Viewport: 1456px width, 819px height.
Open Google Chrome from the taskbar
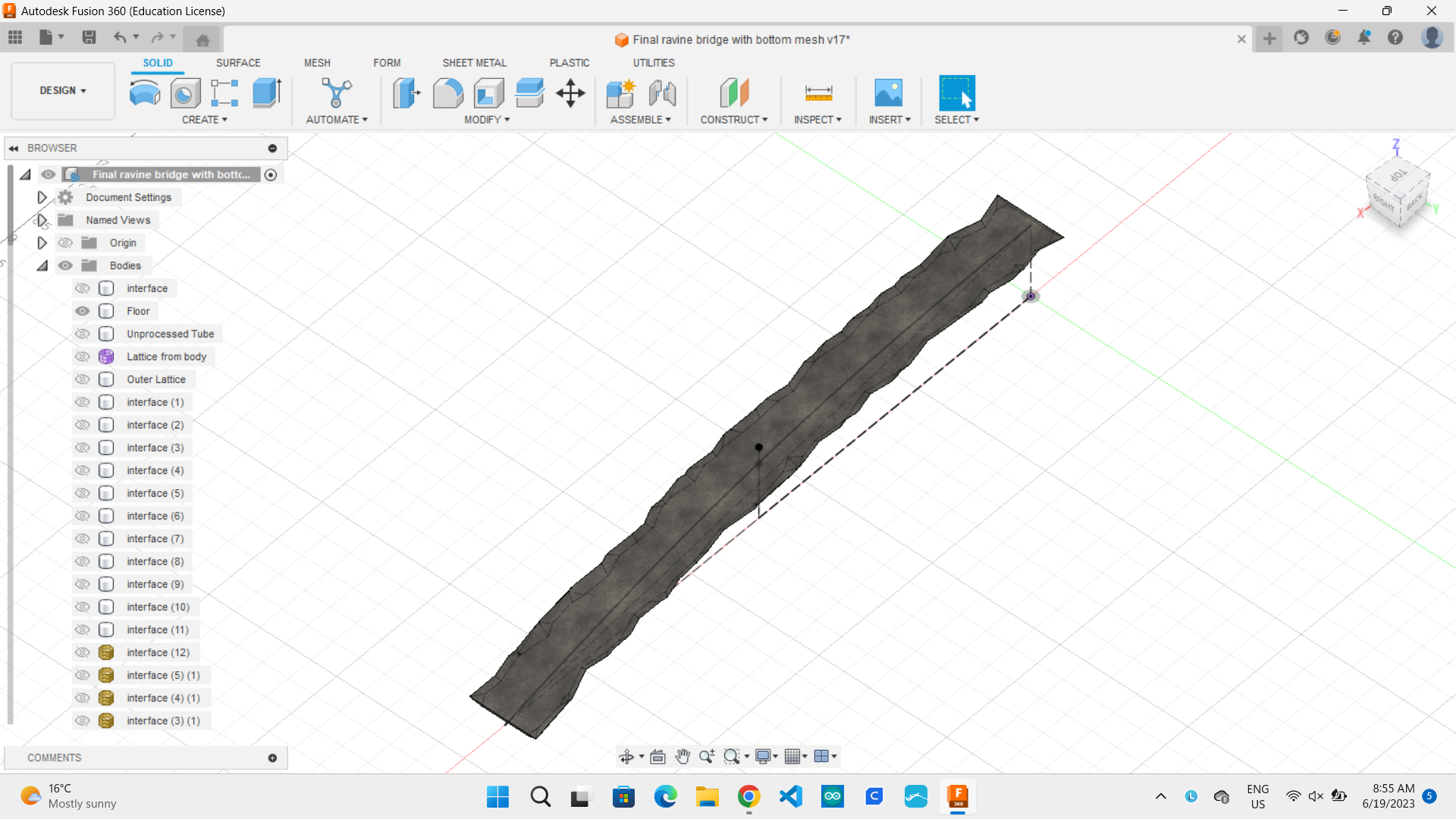[748, 796]
